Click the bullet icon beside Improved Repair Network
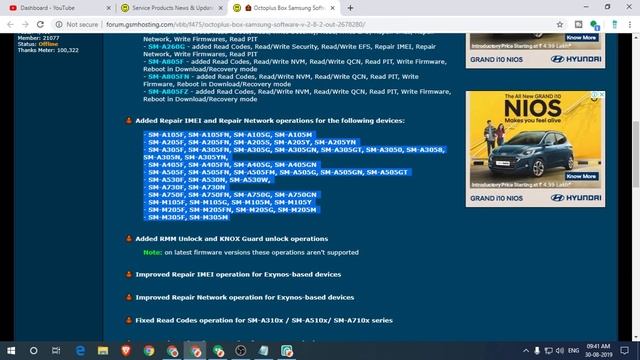The image size is (640, 360). (129, 297)
